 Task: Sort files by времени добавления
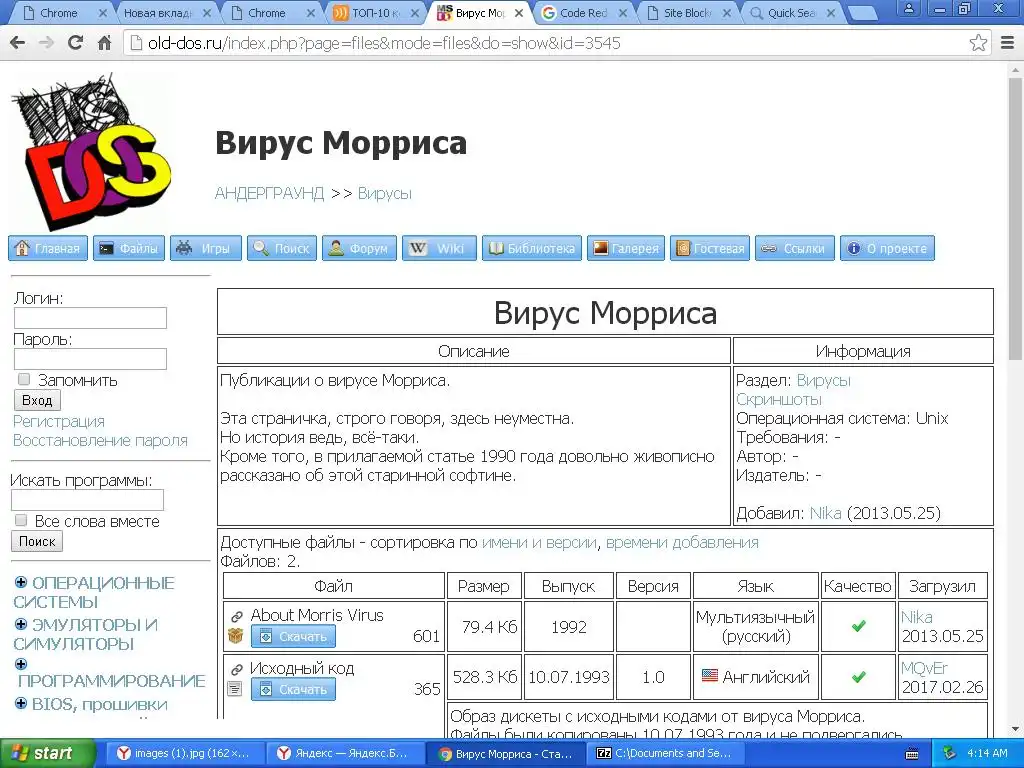pyautogui.click(x=682, y=543)
